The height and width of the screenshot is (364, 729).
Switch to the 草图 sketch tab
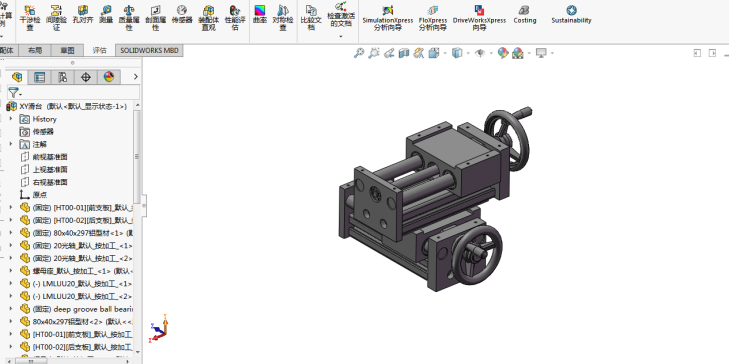tap(67, 50)
